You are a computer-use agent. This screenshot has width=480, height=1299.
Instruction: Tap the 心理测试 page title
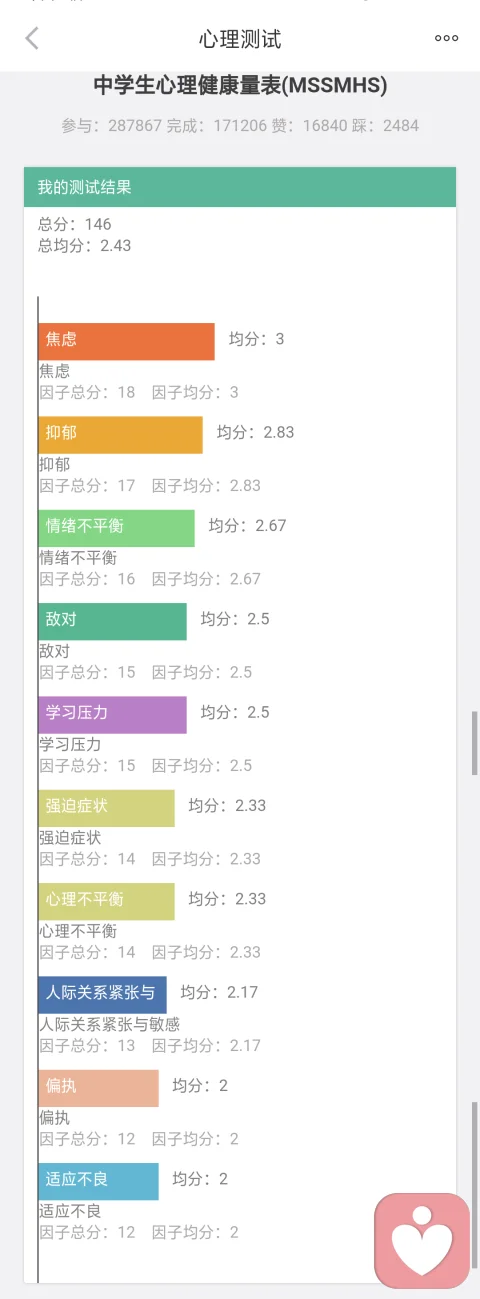[240, 39]
